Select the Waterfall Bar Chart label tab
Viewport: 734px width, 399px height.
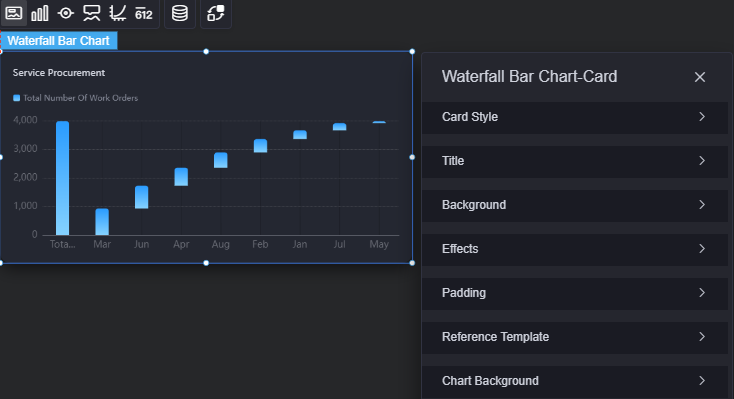point(59,41)
